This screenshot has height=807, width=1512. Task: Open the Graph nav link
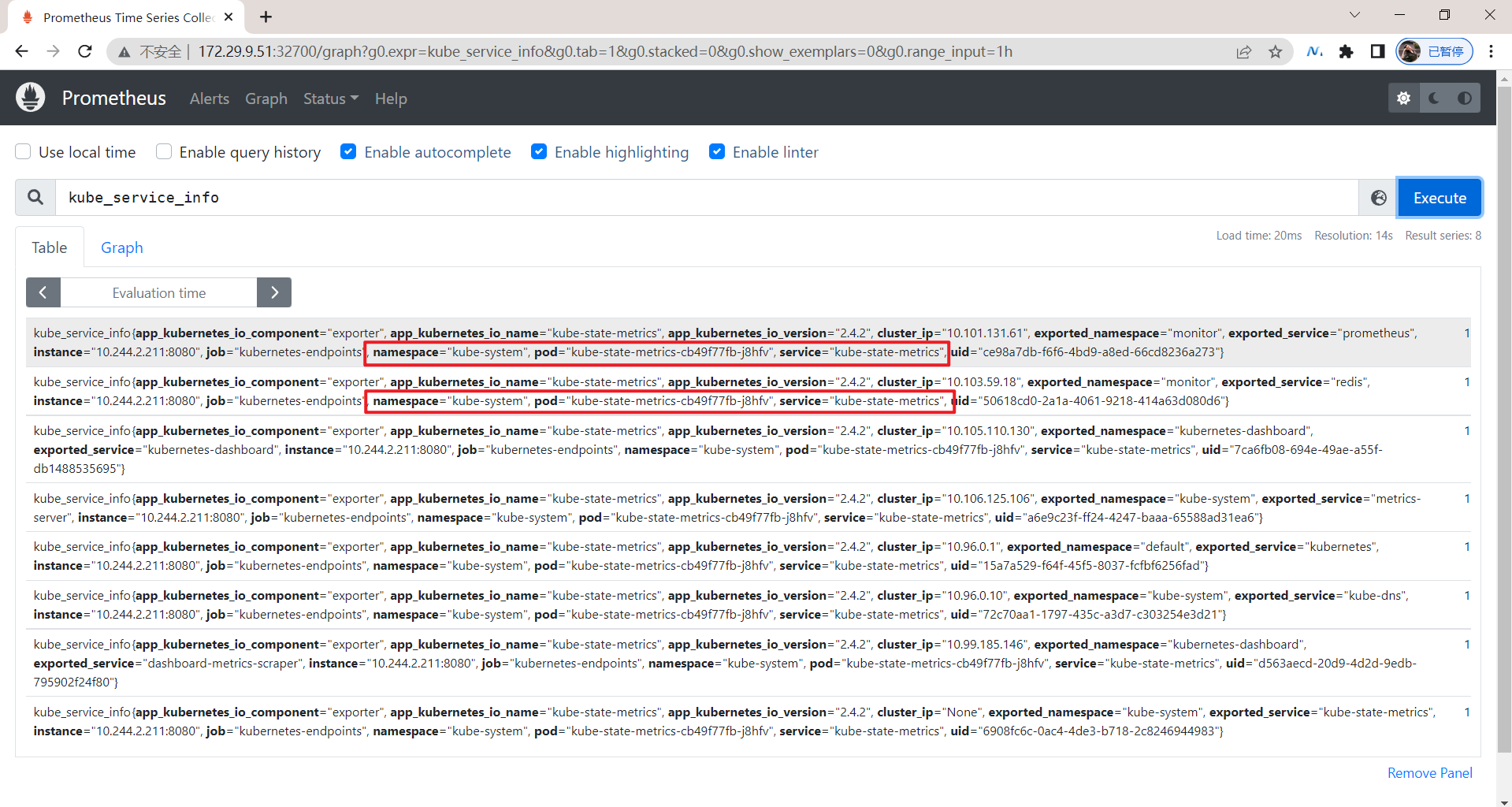266,99
